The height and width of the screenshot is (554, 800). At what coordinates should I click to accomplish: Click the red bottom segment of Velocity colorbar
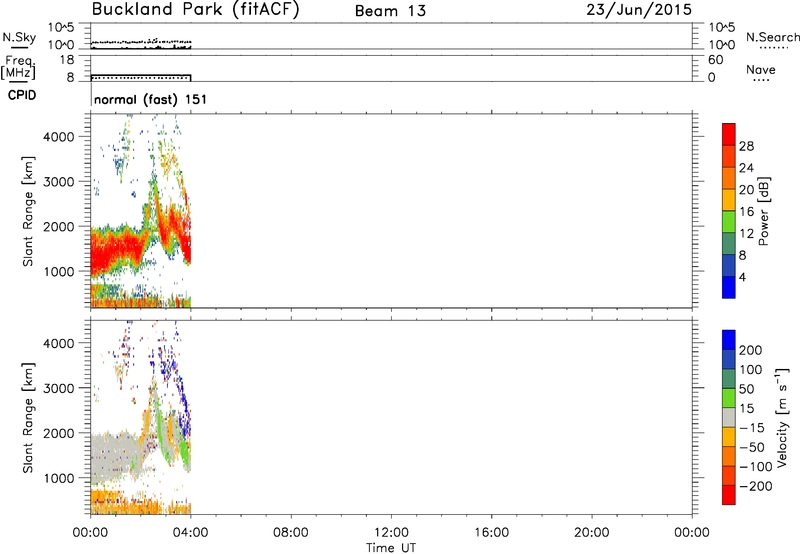pos(729,495)
